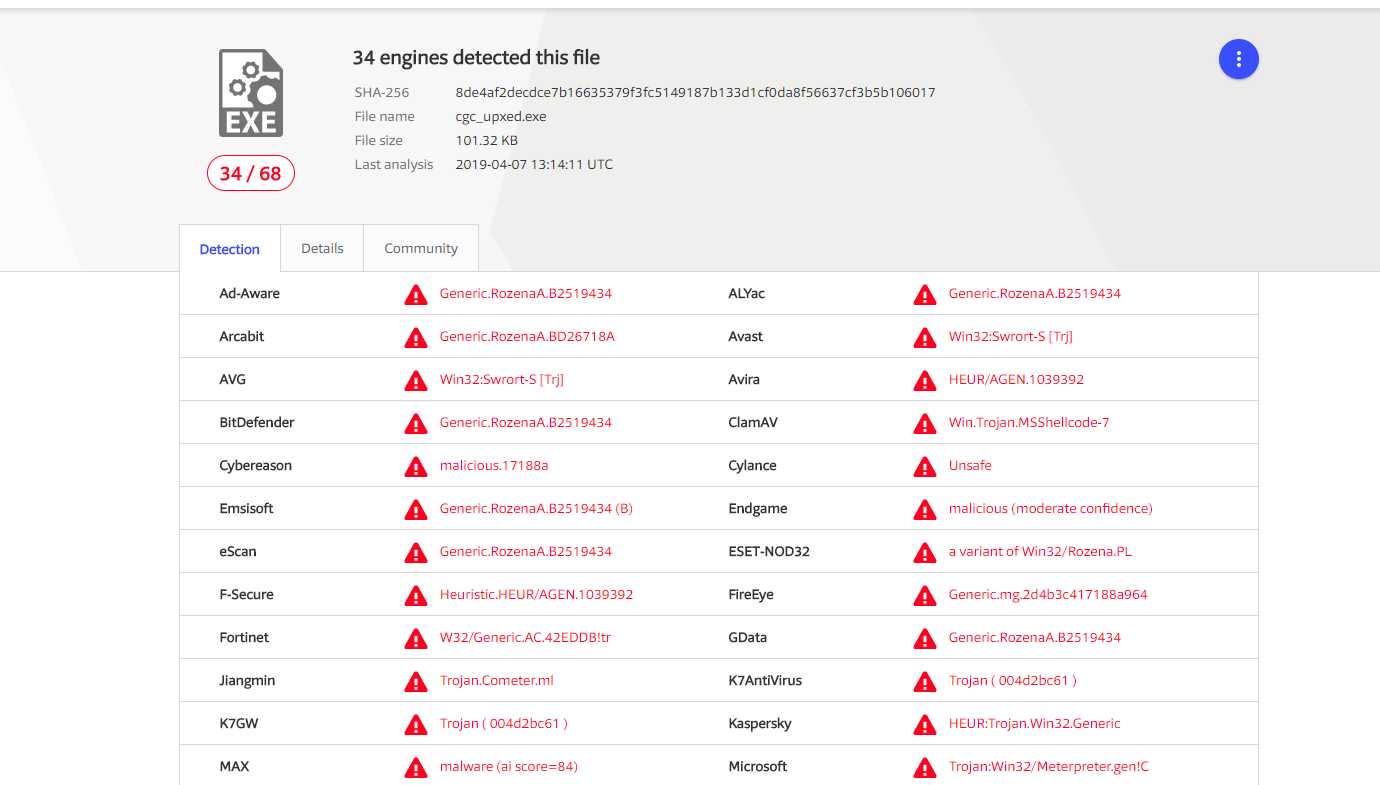This screenshot has height=785, width=1380.
Task: Click the warning icon in the ClamAV row
Action: click(x=925, y=423)
